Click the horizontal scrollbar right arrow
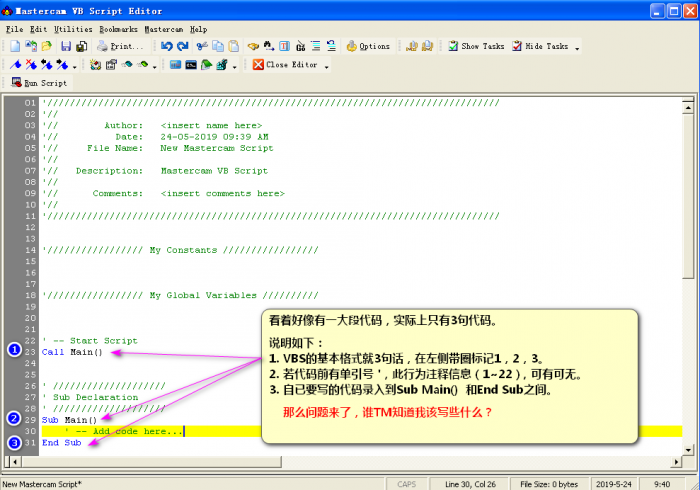 [677, 461]
